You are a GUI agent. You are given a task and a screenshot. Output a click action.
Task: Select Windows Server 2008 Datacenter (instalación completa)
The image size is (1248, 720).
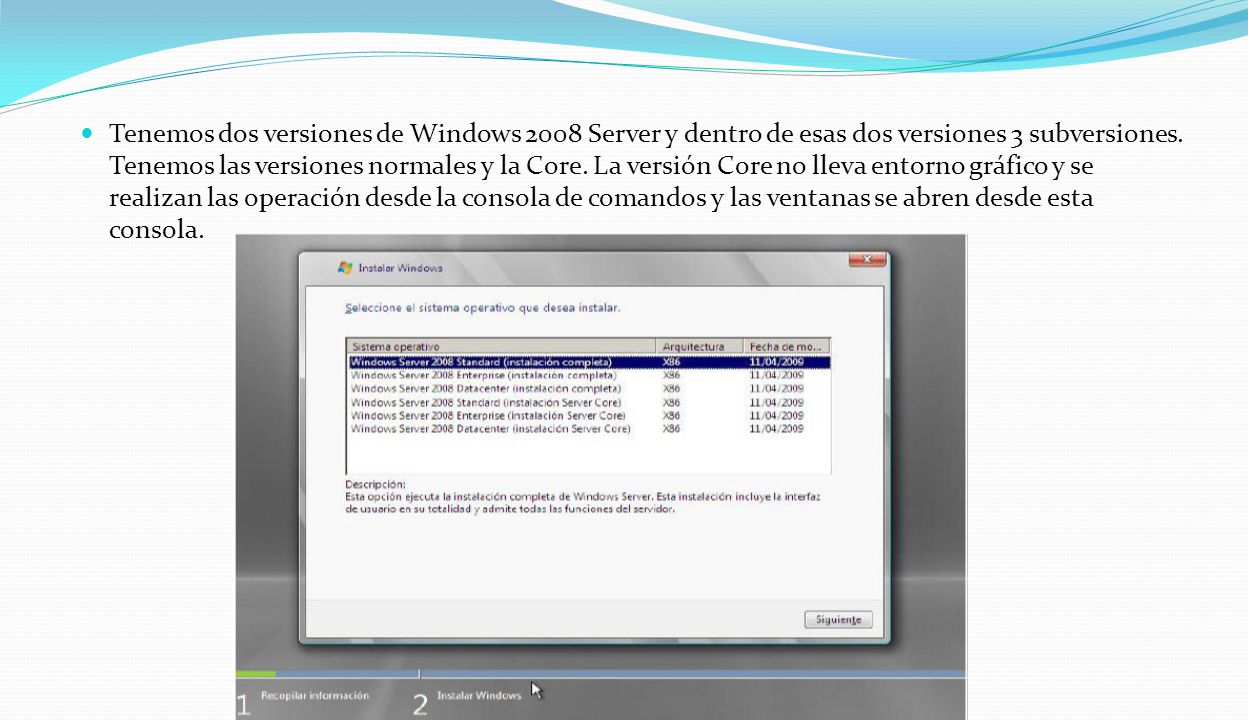(589, 388)
